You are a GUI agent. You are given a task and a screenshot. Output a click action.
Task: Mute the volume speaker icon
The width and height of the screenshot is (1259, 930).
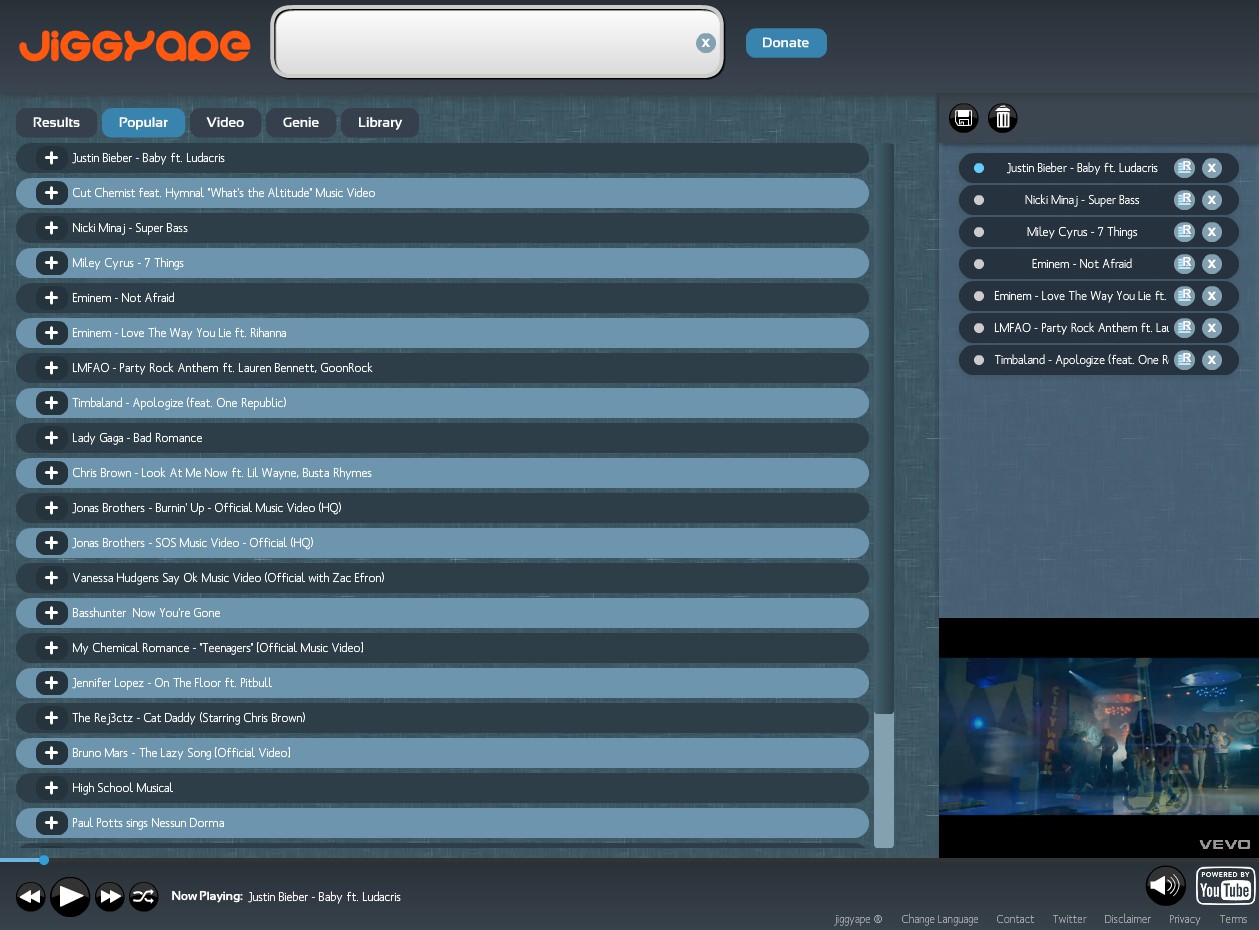1166,886
